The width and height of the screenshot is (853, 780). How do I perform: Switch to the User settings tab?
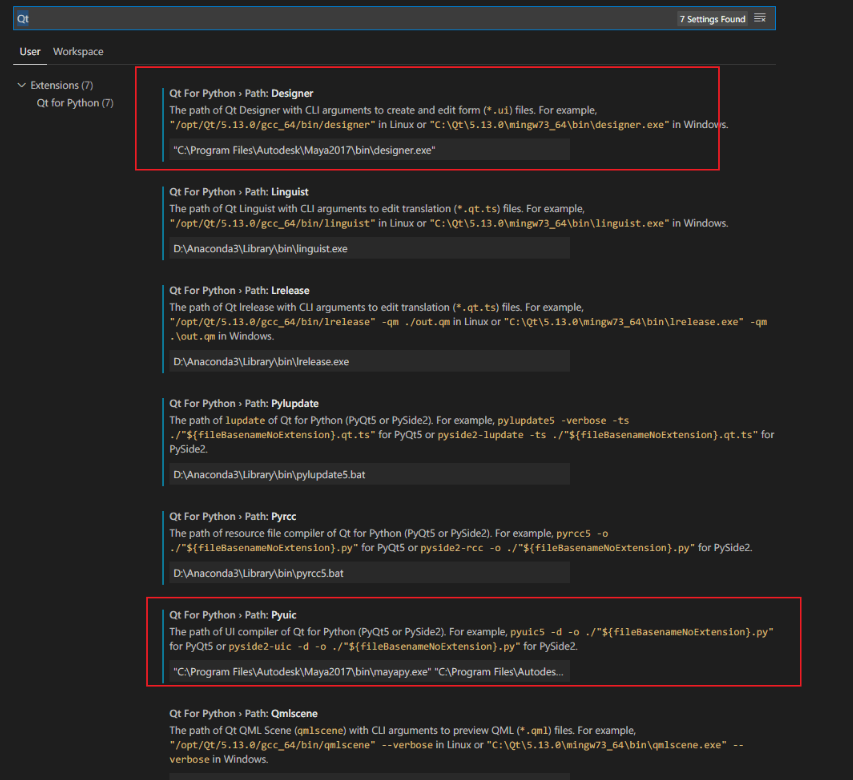30,52
